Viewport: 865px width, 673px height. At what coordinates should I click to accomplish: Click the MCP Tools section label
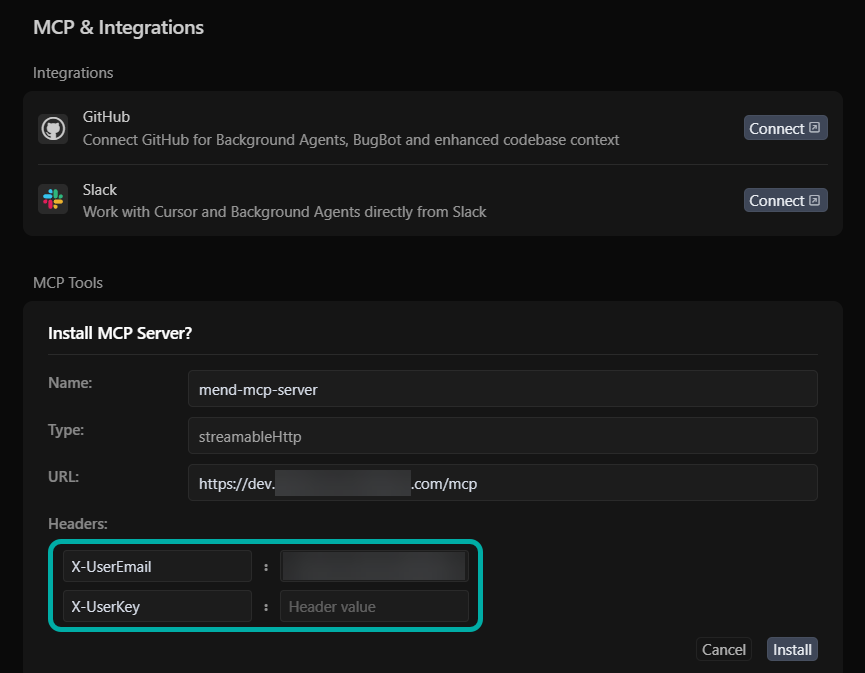[x=68, y=283]
